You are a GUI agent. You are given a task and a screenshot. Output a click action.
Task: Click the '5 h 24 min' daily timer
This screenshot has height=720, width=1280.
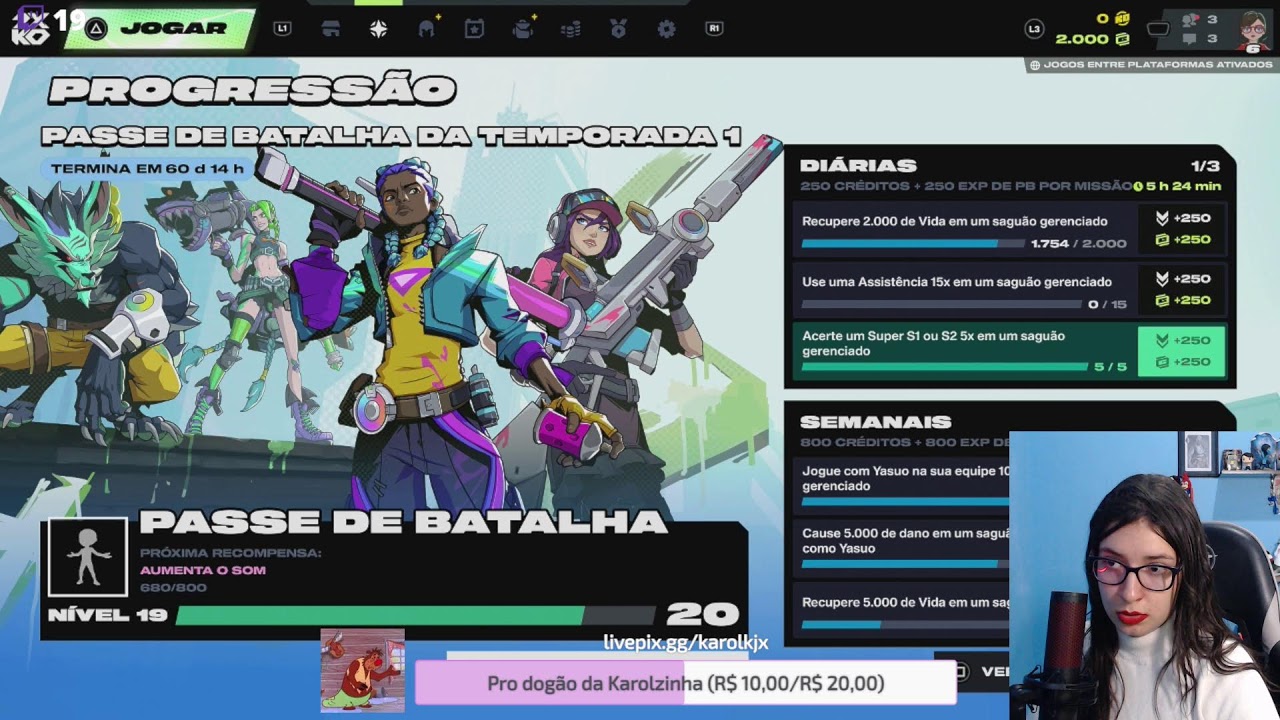pos(1177,186)
